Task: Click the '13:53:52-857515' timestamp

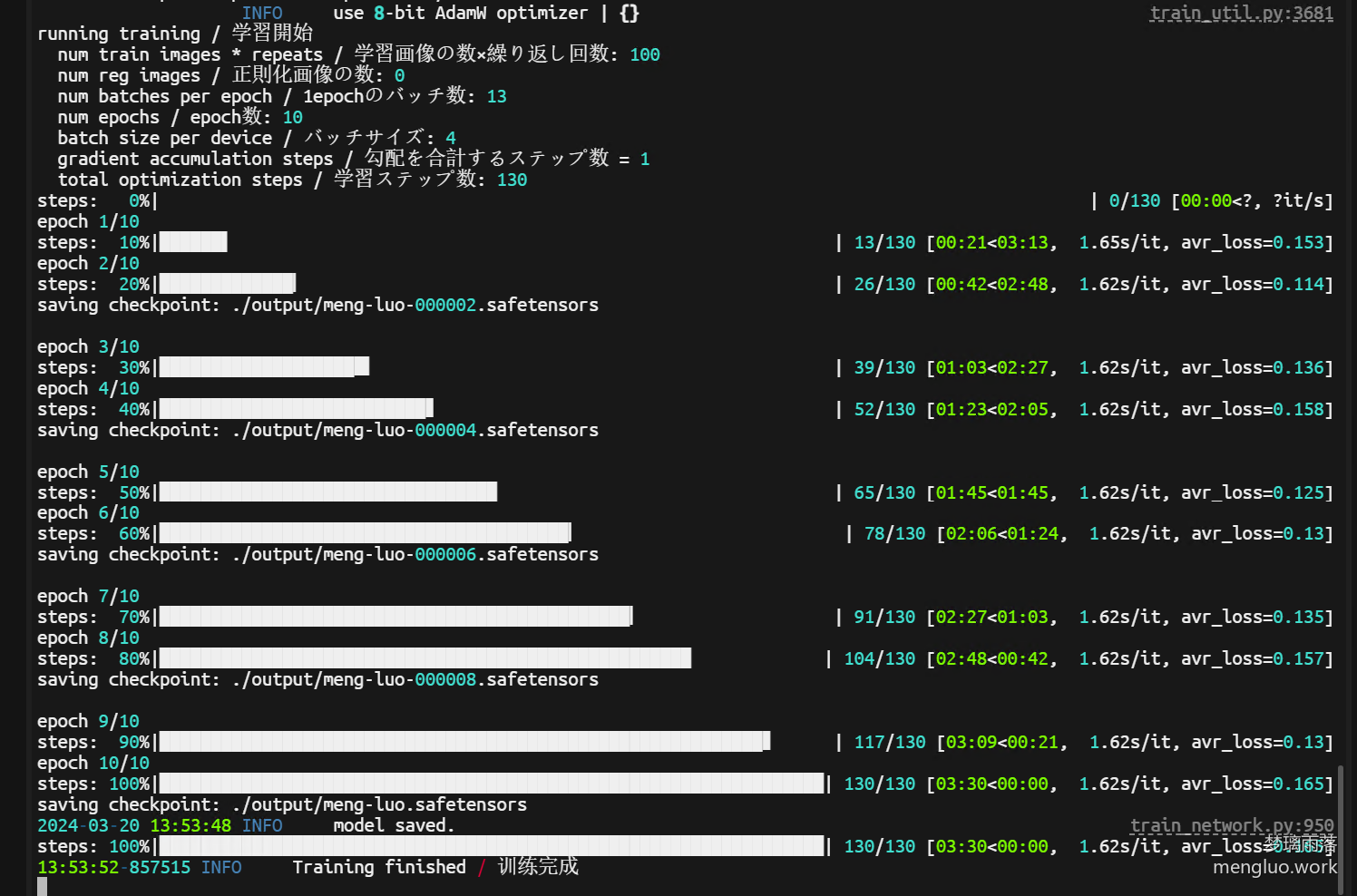Action: (114, 867)
